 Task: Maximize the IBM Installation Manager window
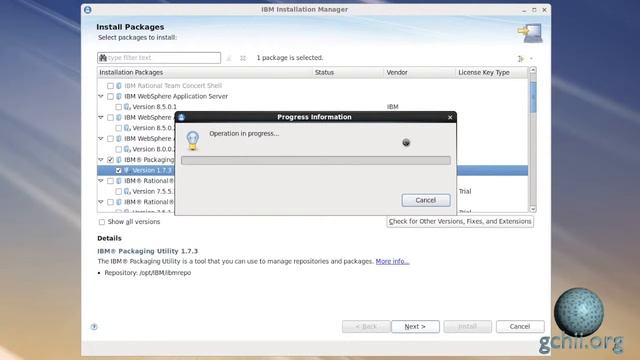point(534,10)
